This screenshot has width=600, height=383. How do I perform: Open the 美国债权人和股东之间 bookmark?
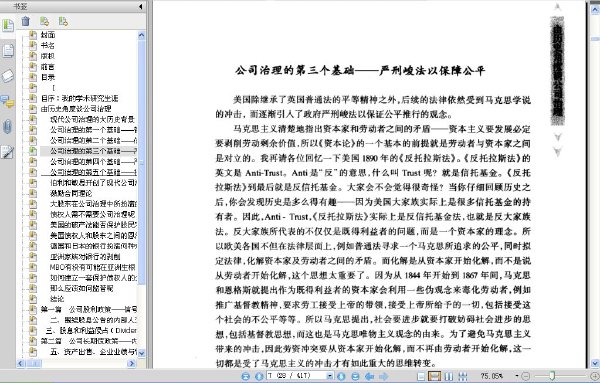(x=93, y=235)
